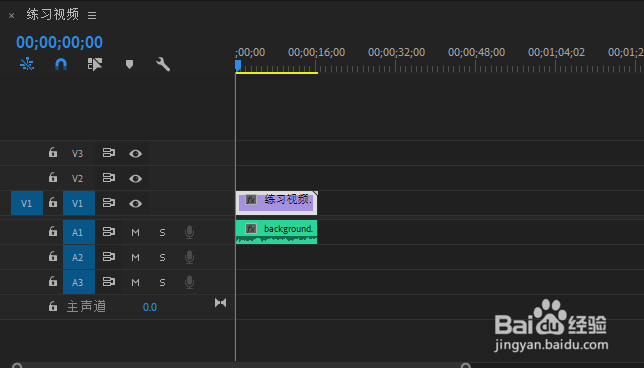Select the 练习视频 sequence tab title

click(x=53, y=14)
